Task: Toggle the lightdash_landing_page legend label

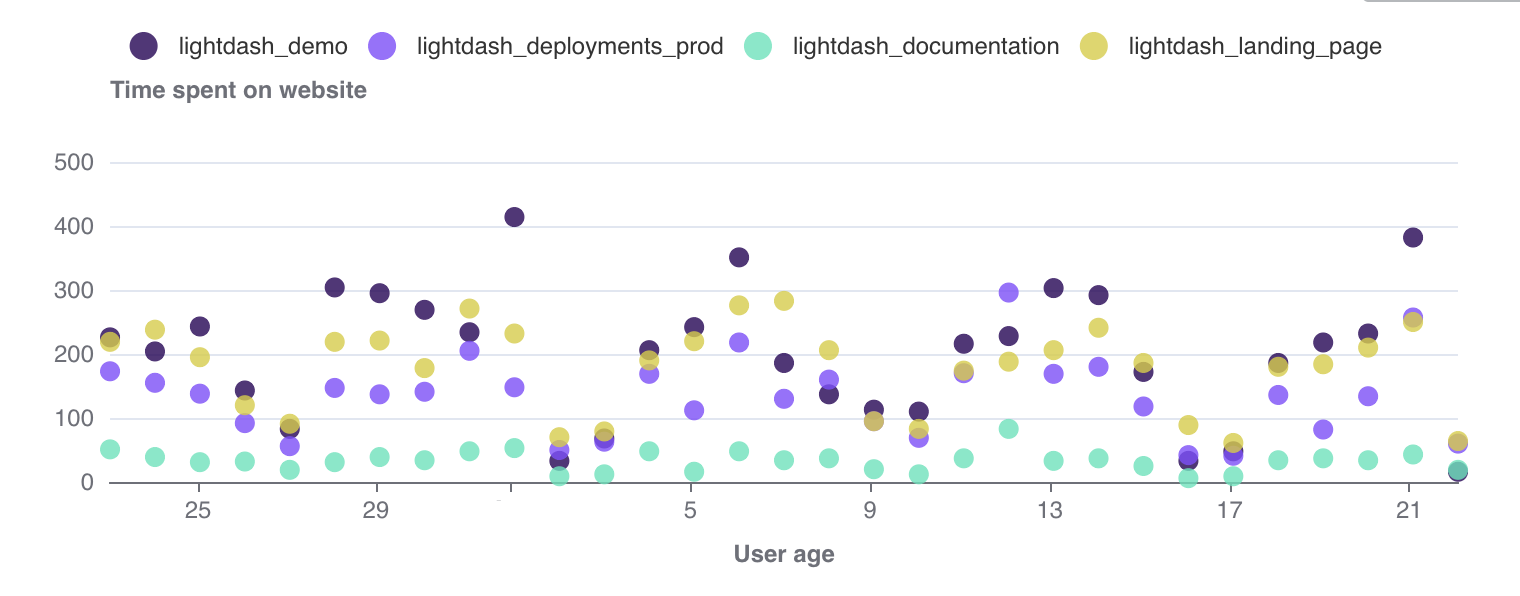Action: [1254, 46]
